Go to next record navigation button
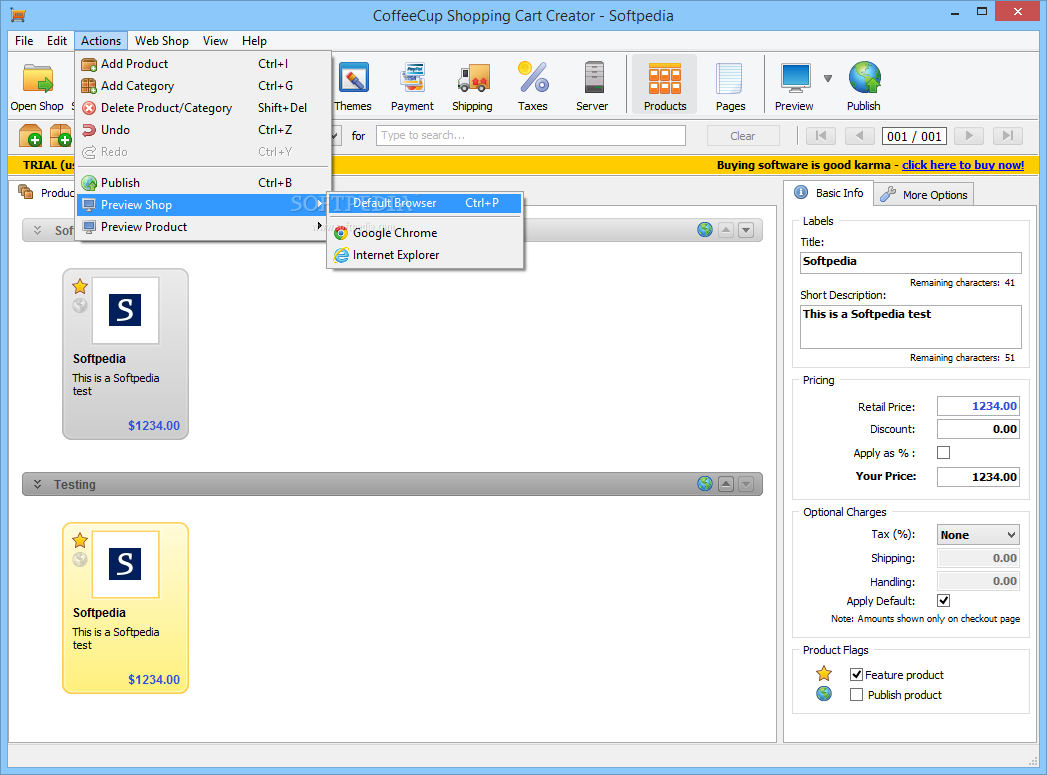Image resolution: width=1047 pixels, height=775 pixels. click(969, 136)
